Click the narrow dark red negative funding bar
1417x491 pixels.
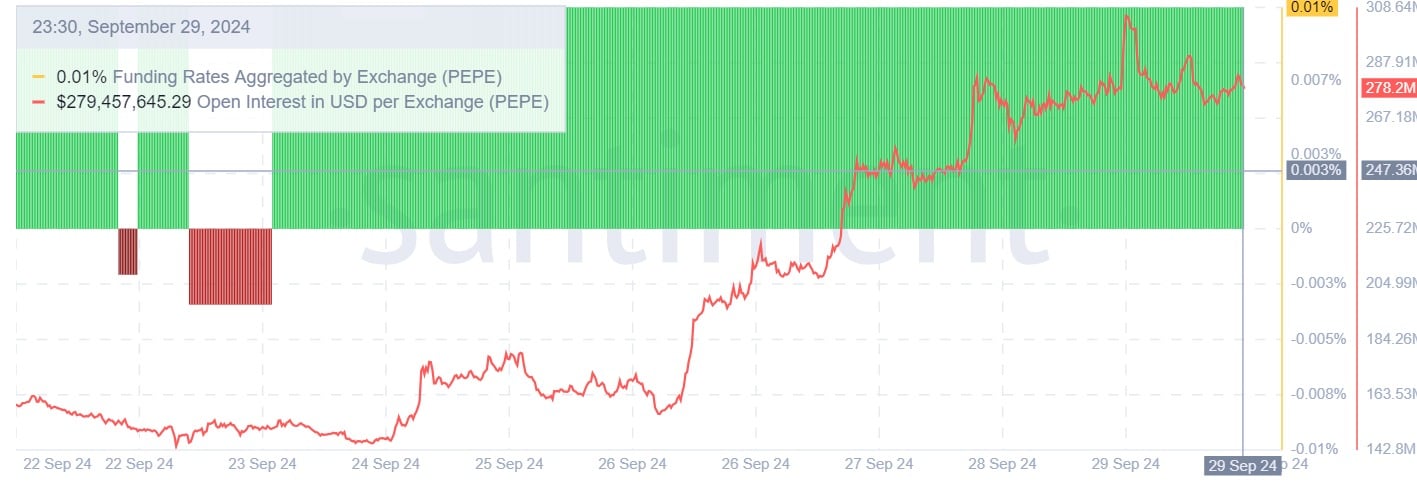[x=127, y=251]
